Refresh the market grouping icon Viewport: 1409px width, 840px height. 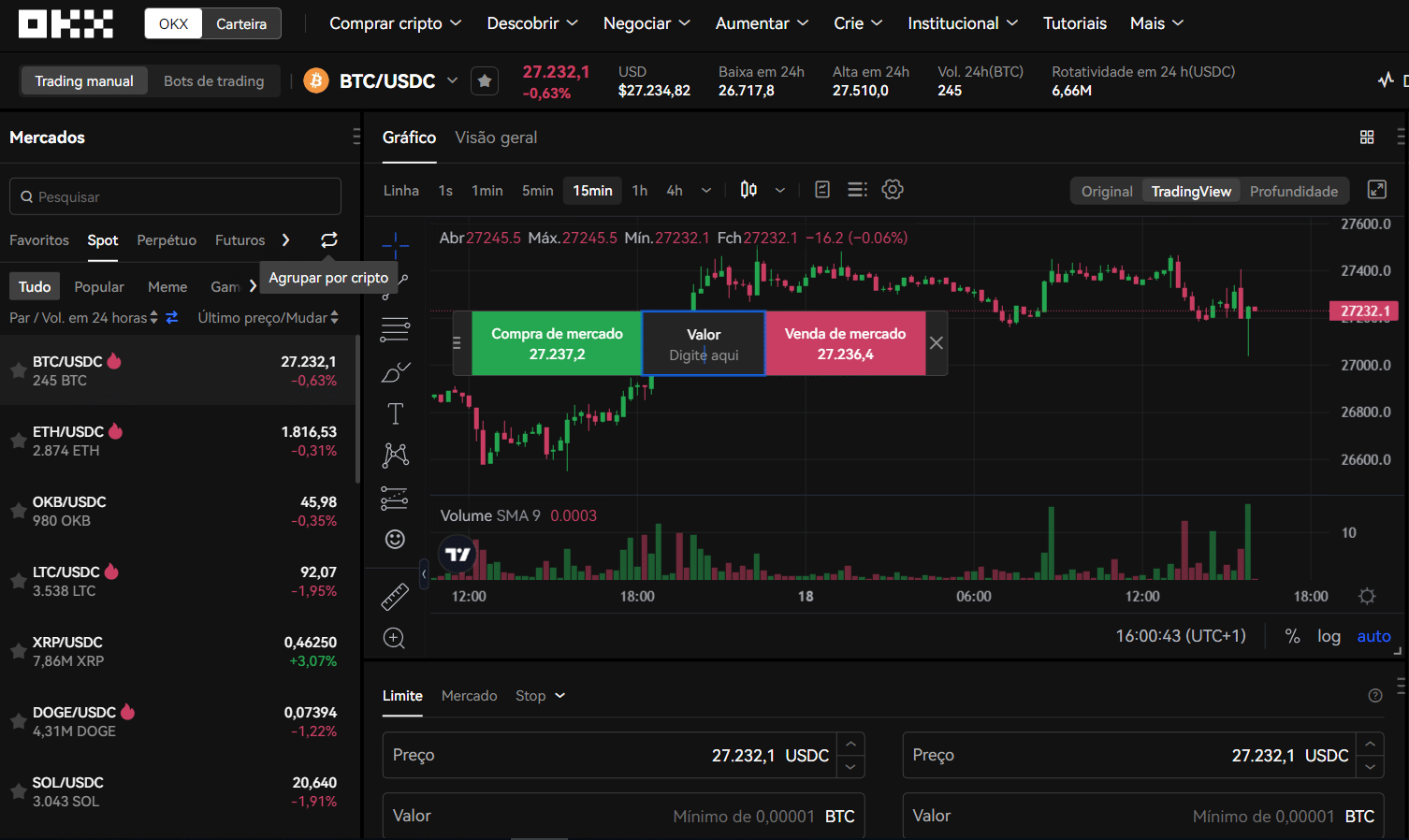tap(329, 240)
